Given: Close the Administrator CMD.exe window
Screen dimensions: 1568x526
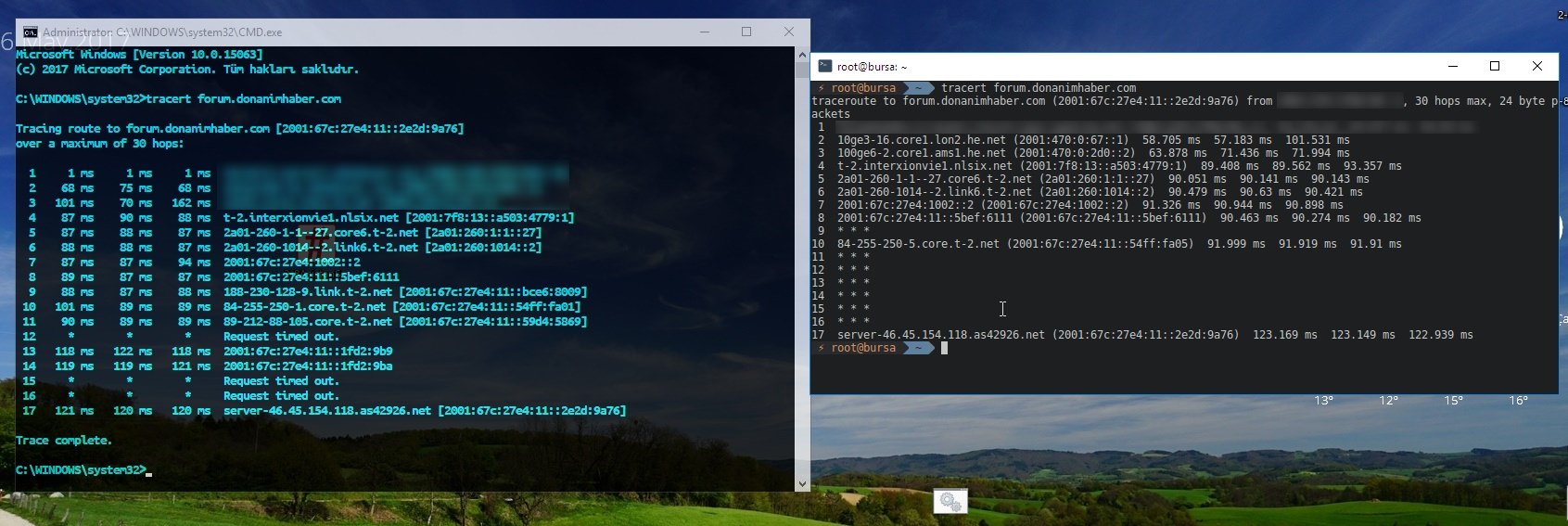Looking at the screenshot, I should point(789,32).
